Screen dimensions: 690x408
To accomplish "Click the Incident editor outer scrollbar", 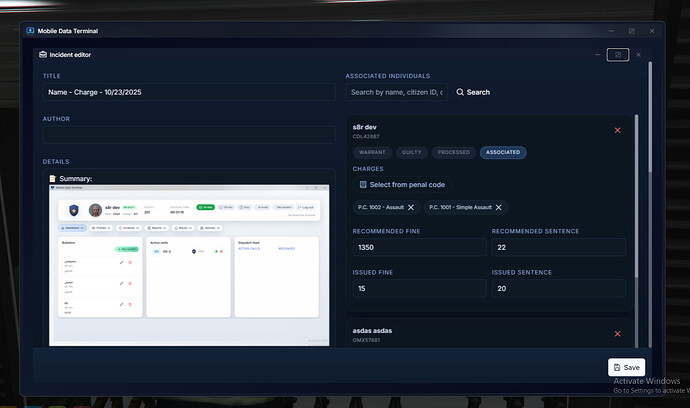I will (650, 117).
